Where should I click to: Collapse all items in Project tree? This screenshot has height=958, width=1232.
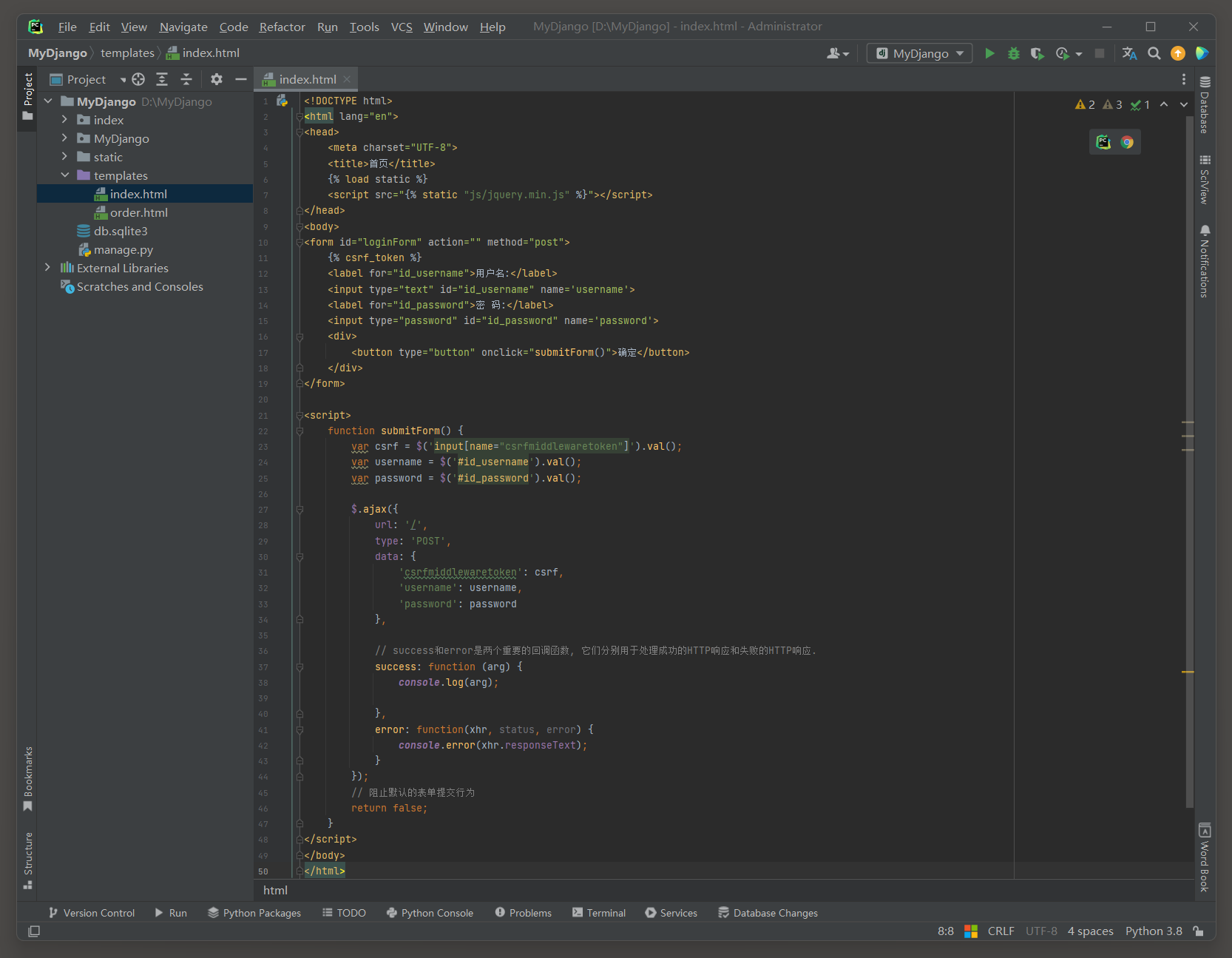tap(186, 79)
